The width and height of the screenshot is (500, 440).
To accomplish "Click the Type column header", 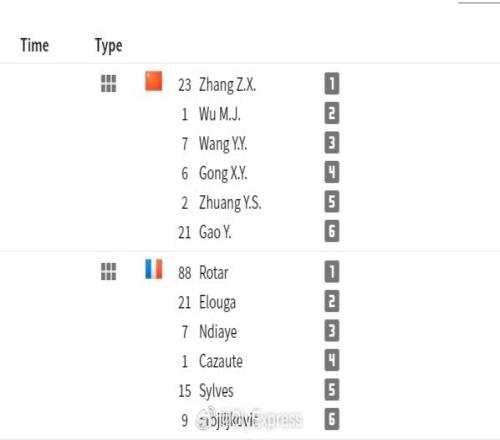I will 109,46.
